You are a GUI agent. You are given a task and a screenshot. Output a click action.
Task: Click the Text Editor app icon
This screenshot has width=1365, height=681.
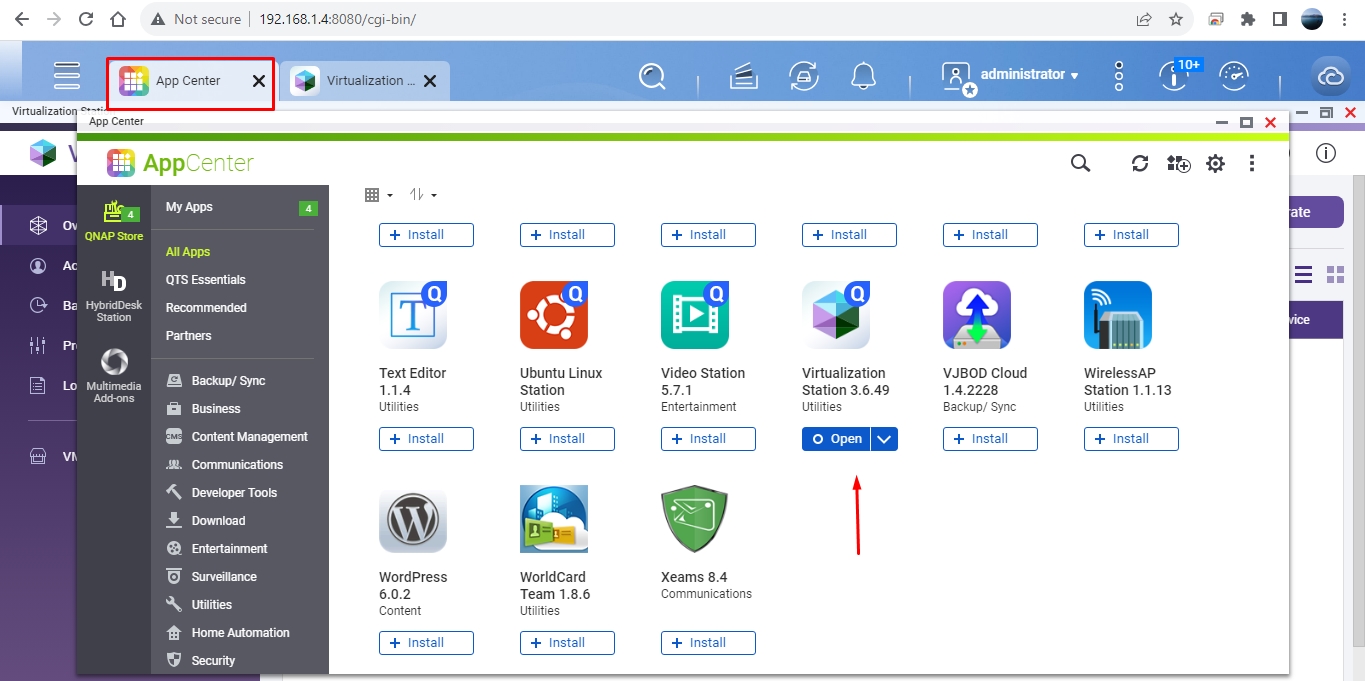413,314
